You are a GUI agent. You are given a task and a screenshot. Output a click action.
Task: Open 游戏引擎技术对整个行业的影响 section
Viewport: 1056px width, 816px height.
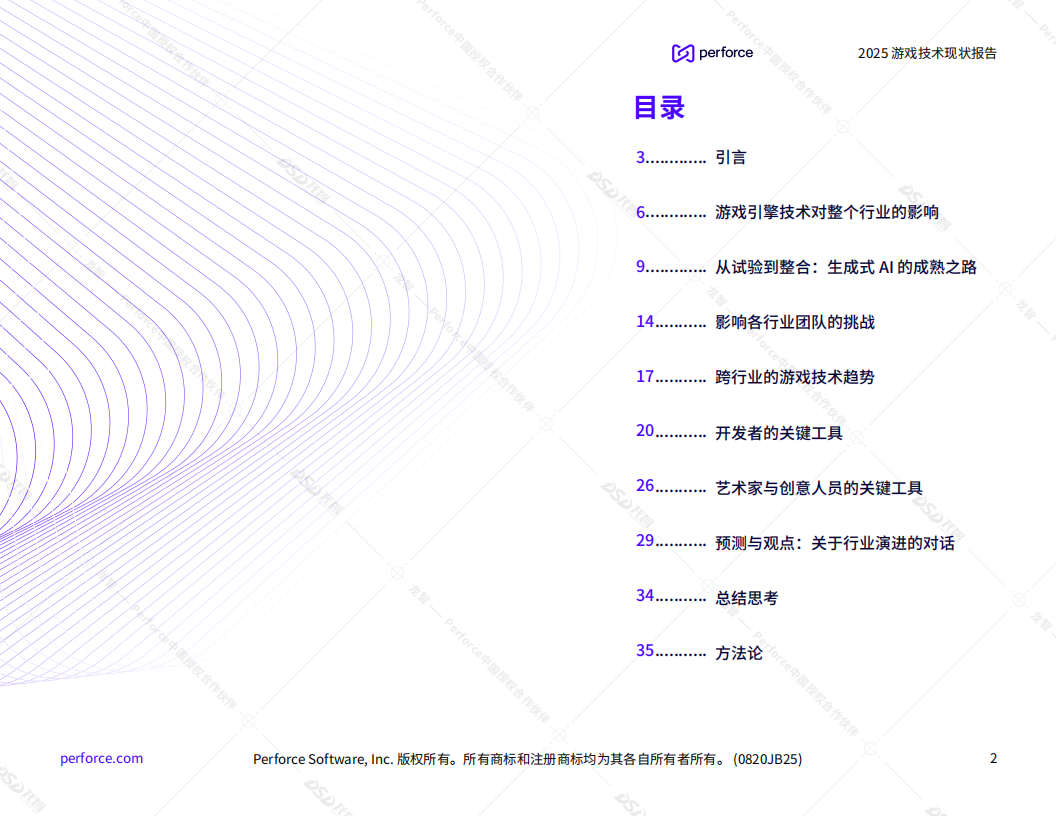click(830, 212)
